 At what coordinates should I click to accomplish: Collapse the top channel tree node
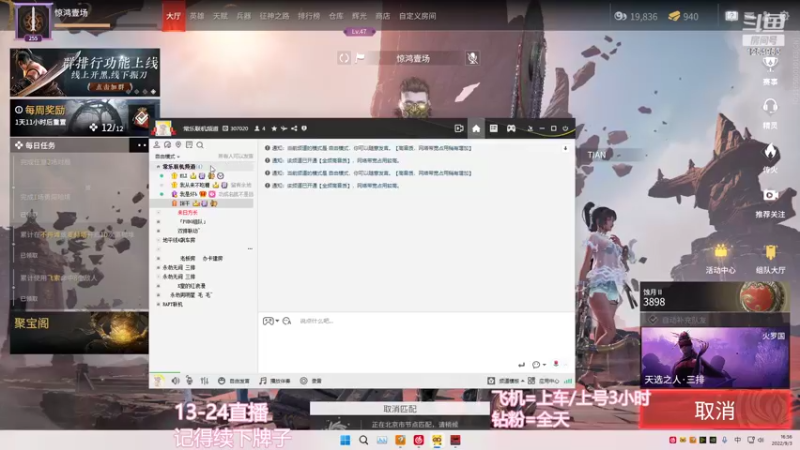click(x=158, y=167)
